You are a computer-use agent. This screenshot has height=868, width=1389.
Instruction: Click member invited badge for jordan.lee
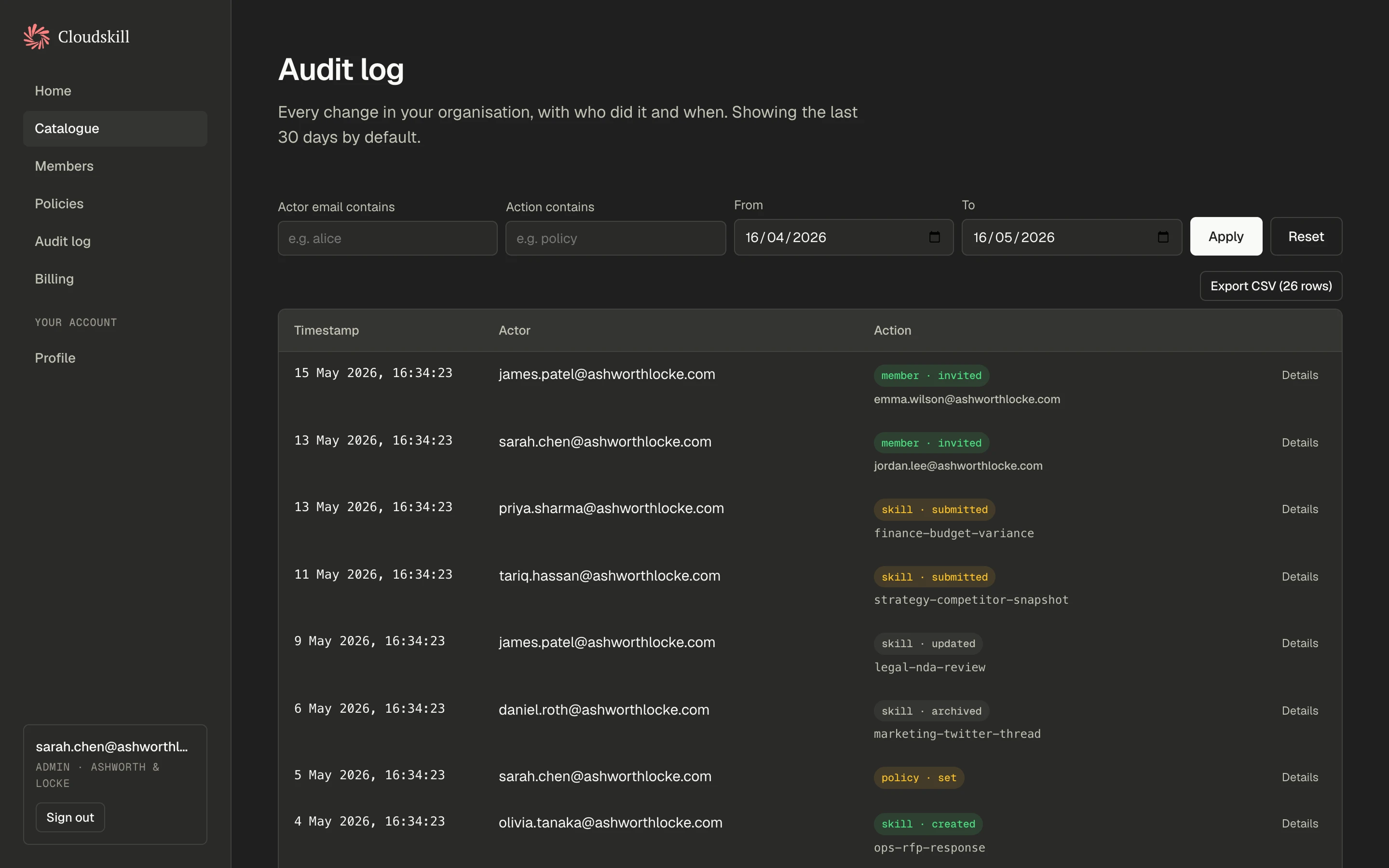pyautogui.click(x=932, y=443)
